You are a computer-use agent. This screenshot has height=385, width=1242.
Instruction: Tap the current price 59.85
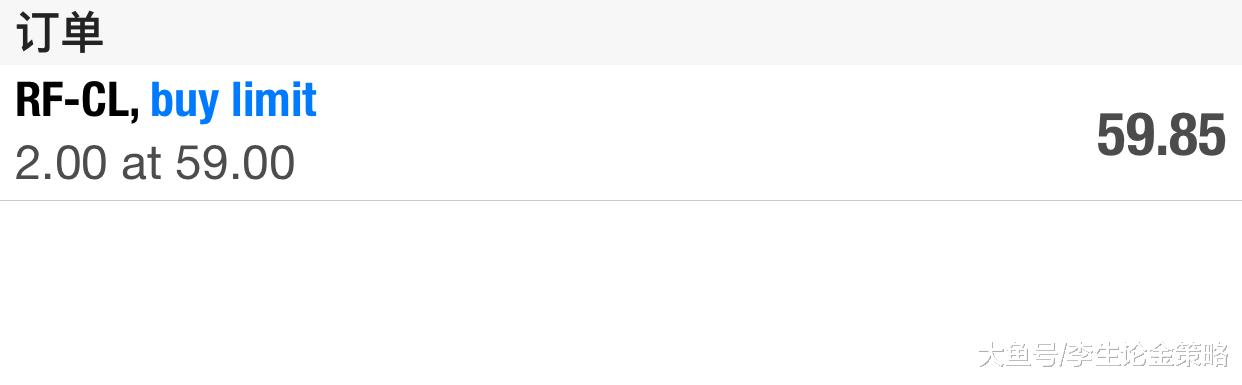pyautogui.click(x=1161, y=135)
